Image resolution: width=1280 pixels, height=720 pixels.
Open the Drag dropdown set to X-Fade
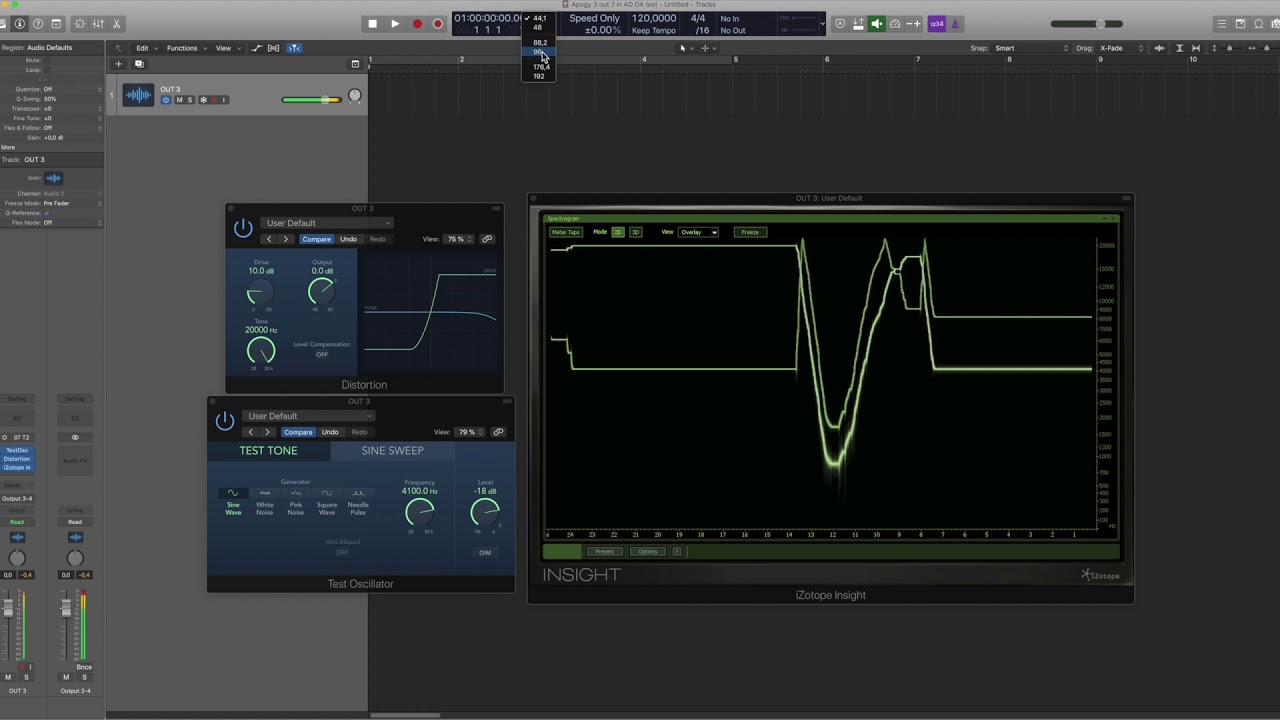coord(1122,48)
